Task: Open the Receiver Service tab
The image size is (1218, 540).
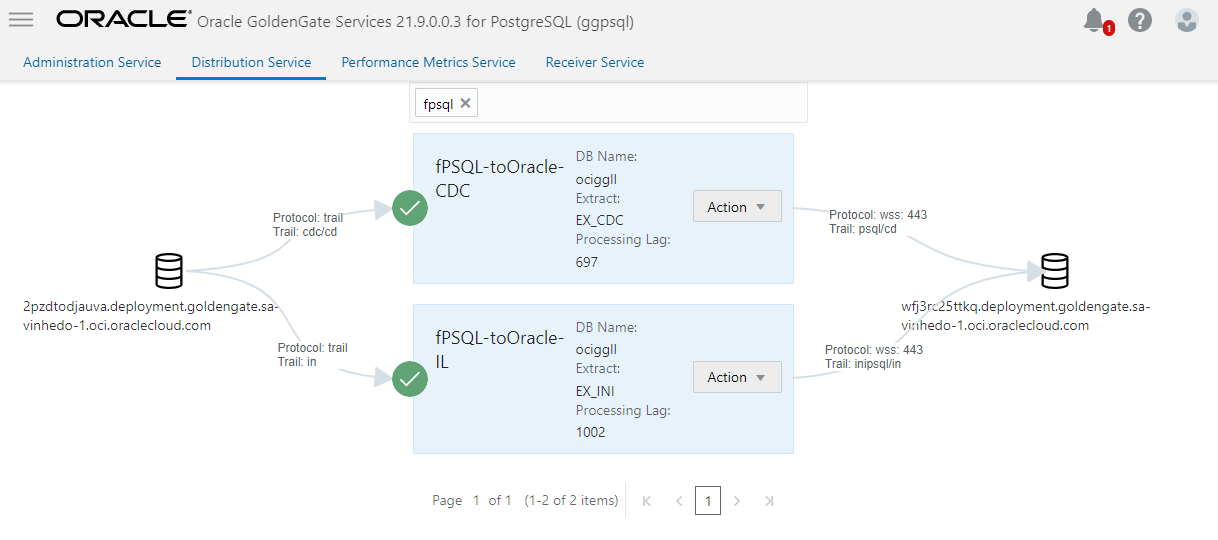Action: tap(595, 62)
